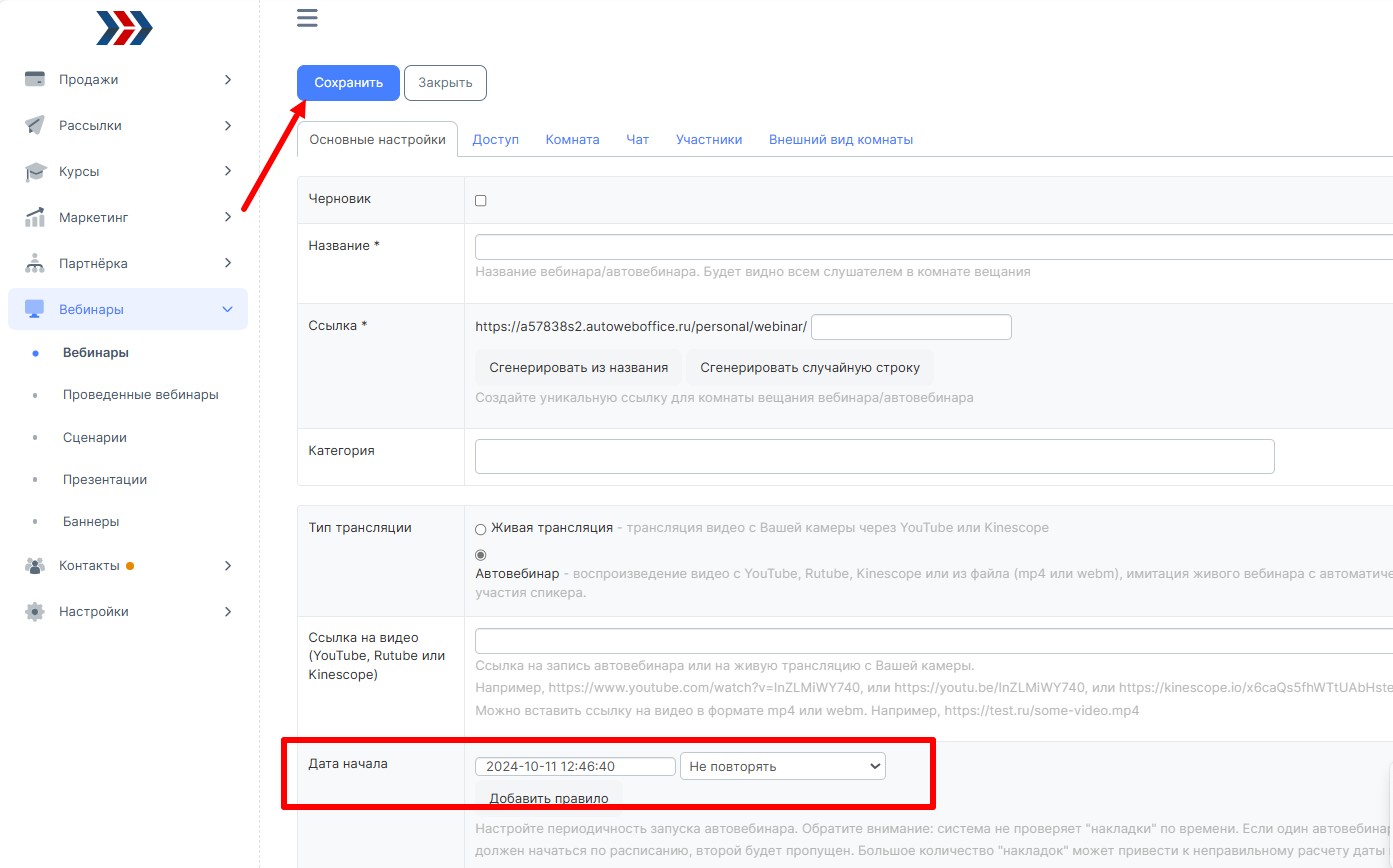Click the Маркетинг chart icon
This screenshot has height=868, width=1393.
tap(35, 217)
